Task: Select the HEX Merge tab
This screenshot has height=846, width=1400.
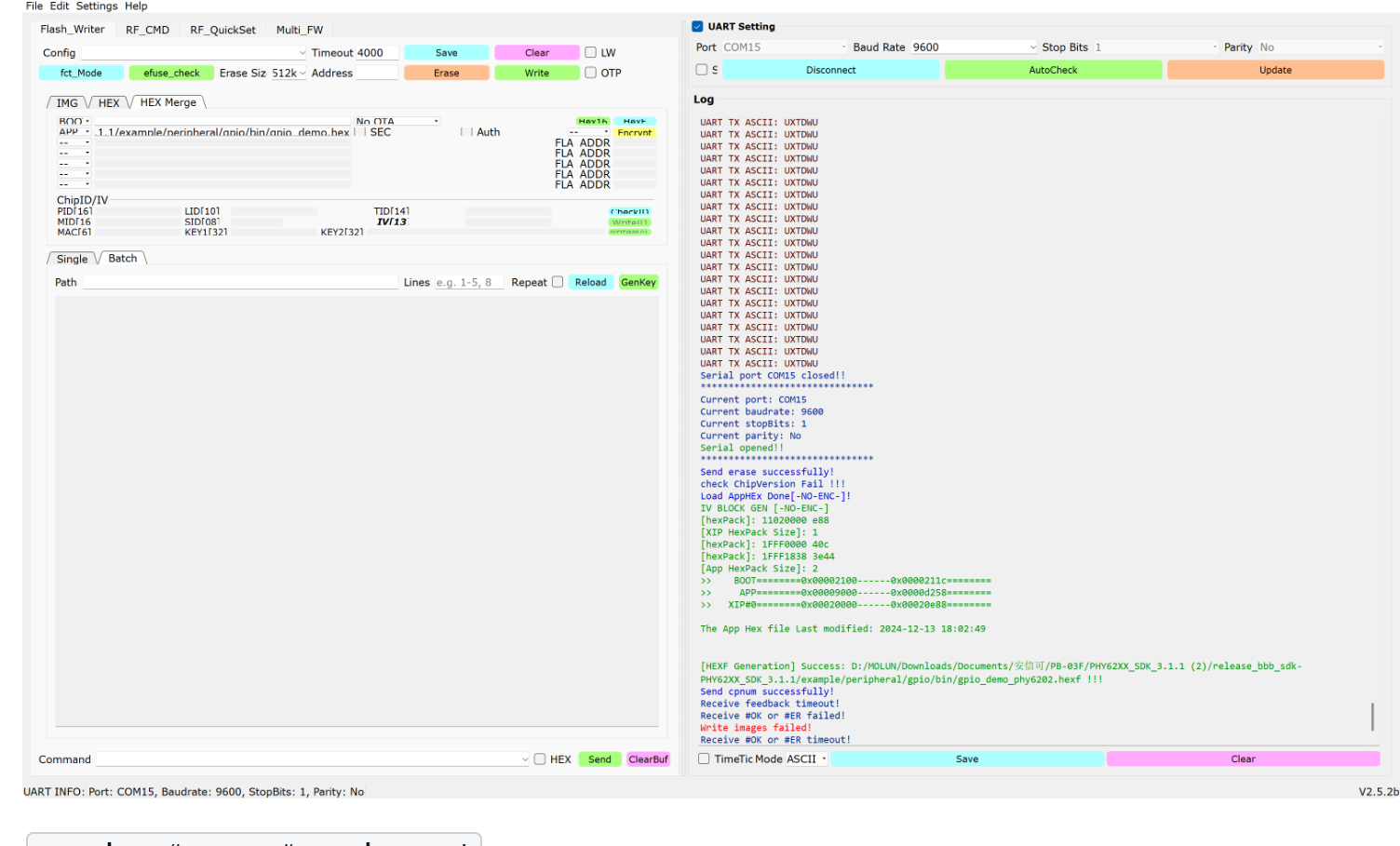Action: pos(168,102)
